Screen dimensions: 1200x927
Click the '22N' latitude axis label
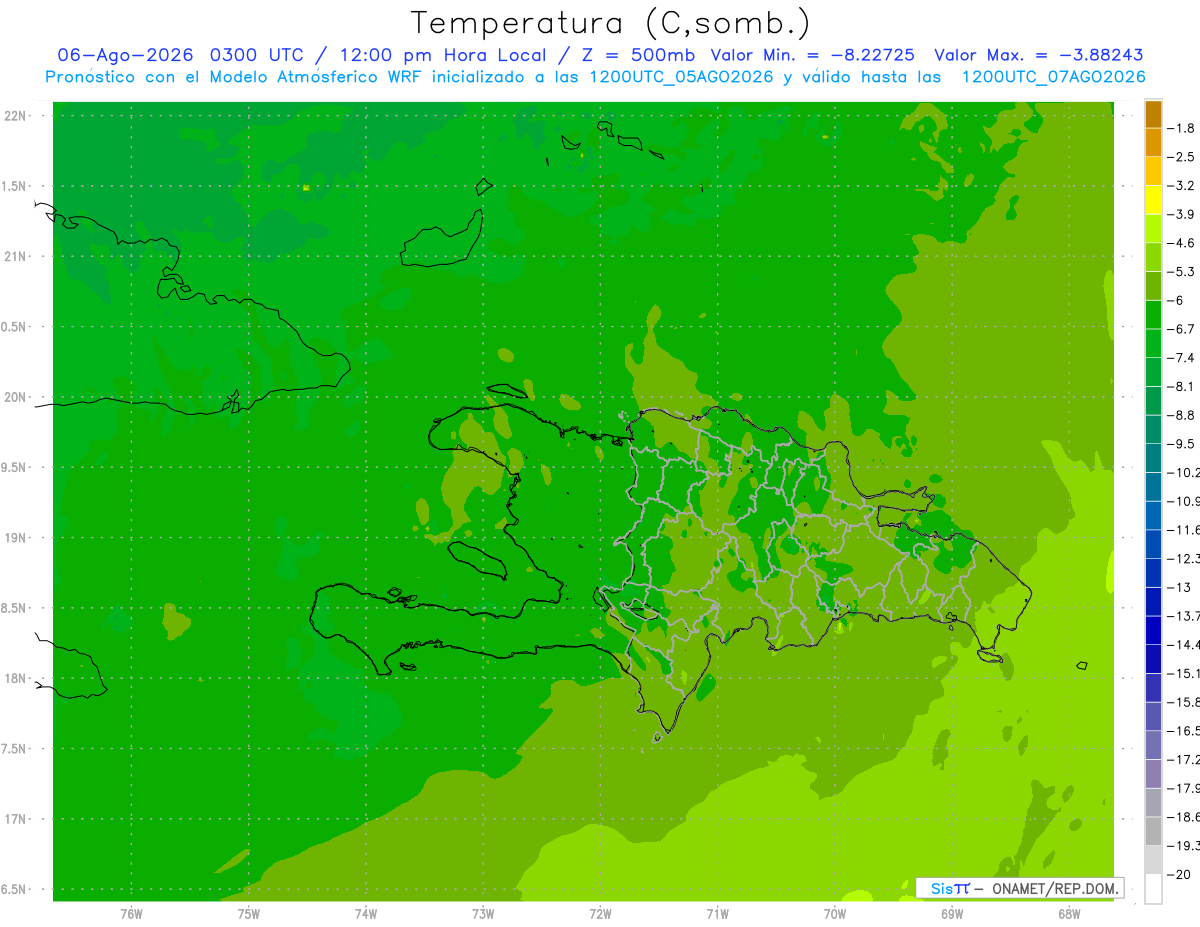click(15, 116)
